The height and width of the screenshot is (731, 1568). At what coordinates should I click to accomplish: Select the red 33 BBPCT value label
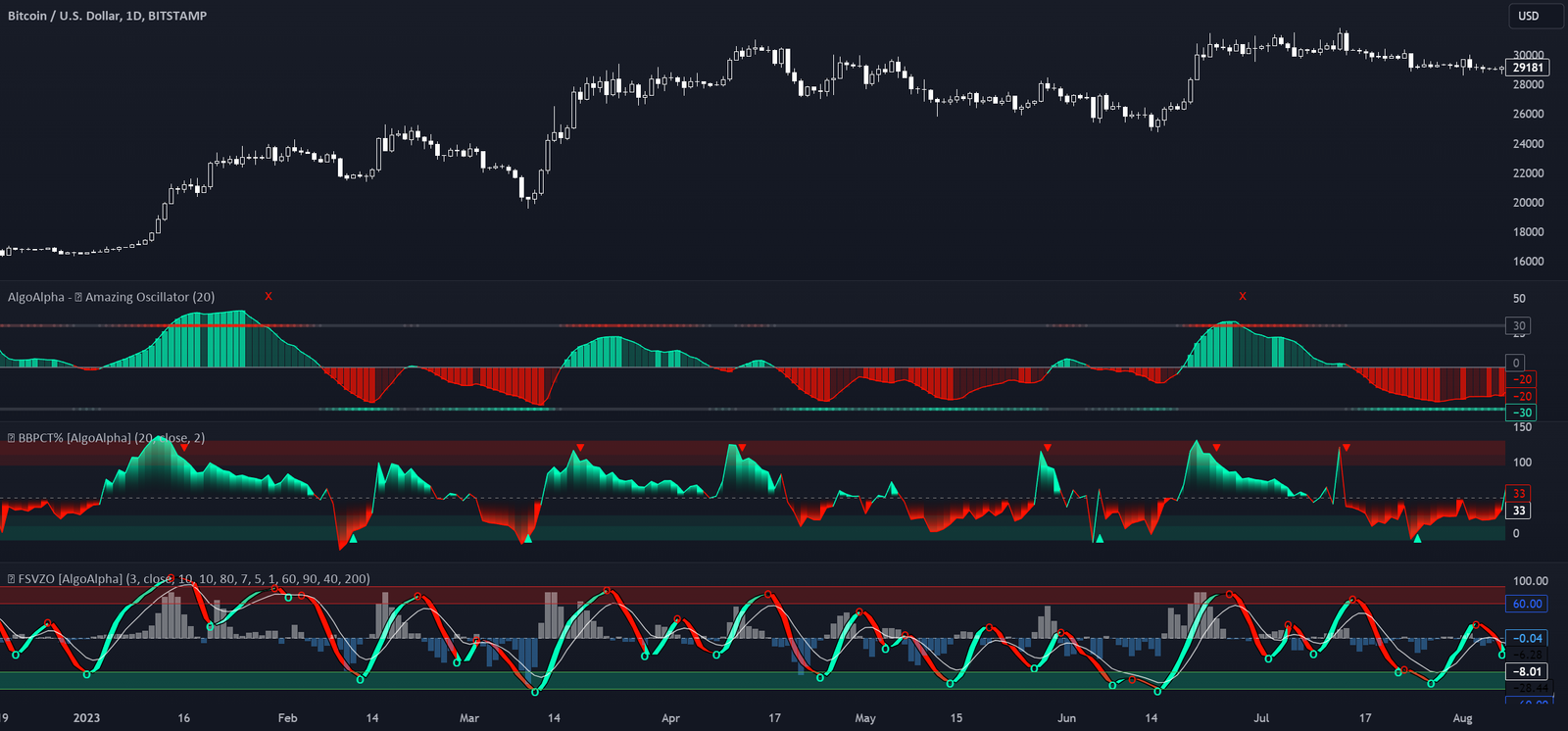coord(1518,493)
